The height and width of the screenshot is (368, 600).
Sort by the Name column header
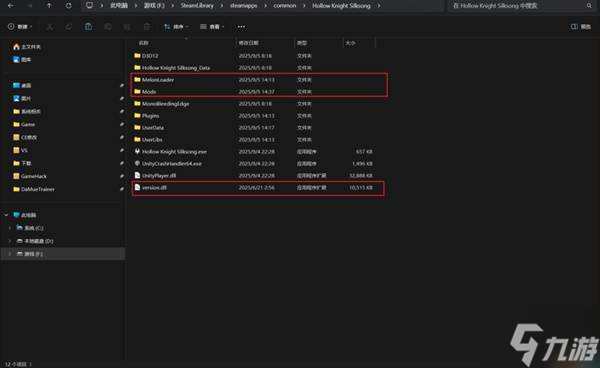point(143,43)
